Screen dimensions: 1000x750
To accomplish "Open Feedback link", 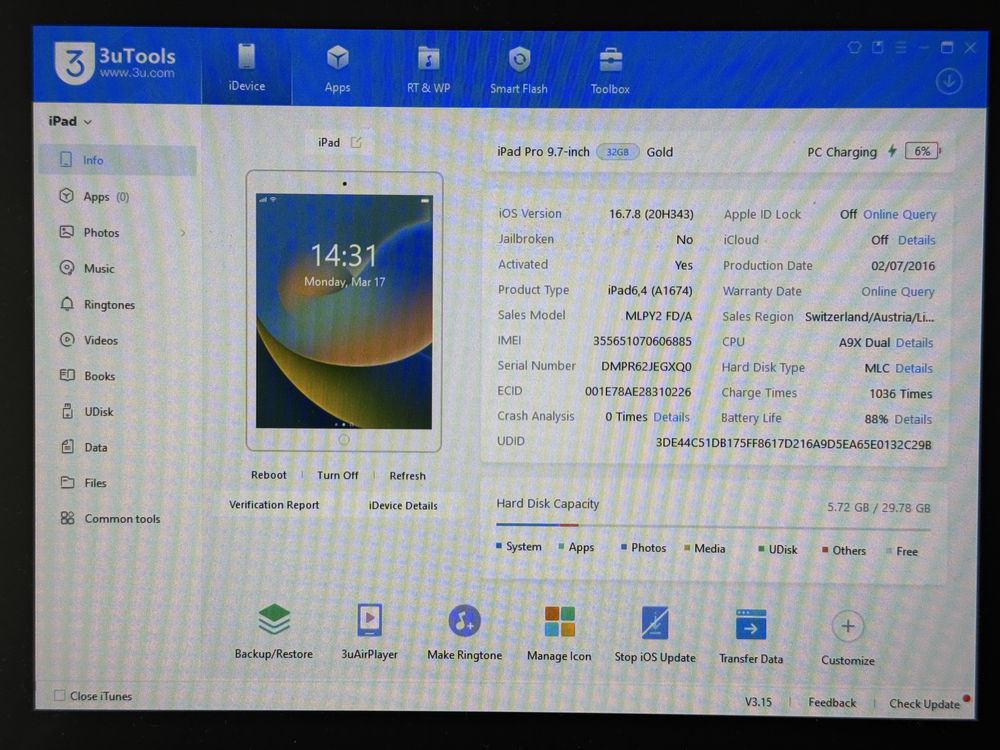I will pyautogui.click(x=832, y=702).
